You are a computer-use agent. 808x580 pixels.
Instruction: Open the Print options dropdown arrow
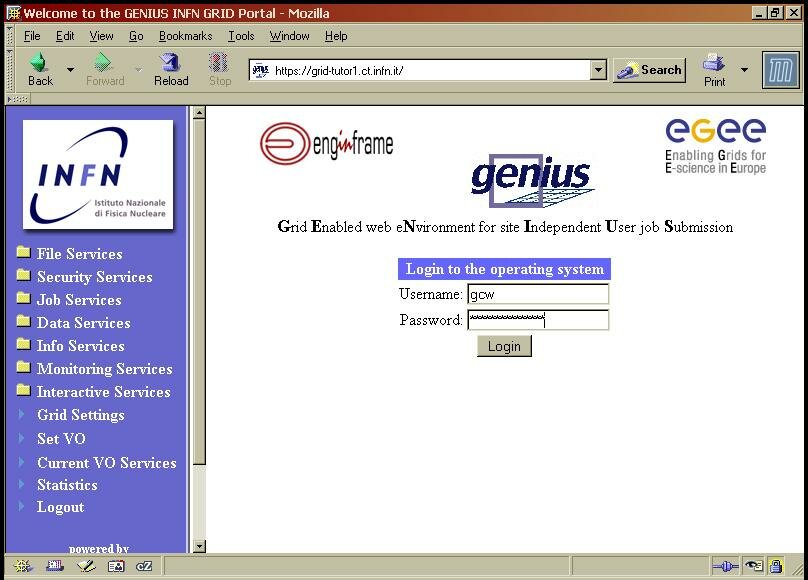point(744,70)
